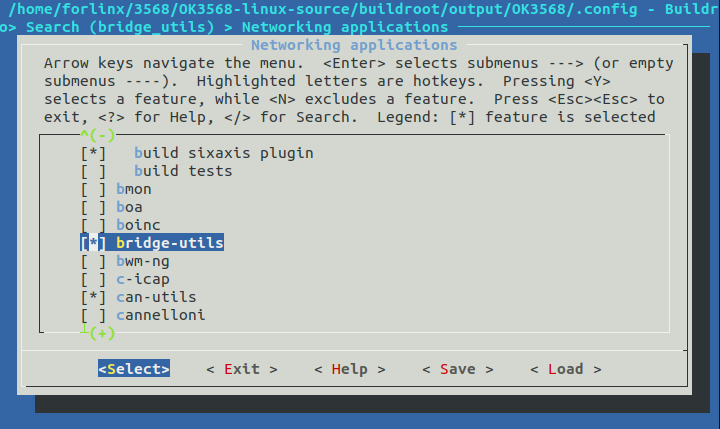The width and height of the screenshot is (720, 429).
Task: Click the Exit button
Action: point(241,369)
